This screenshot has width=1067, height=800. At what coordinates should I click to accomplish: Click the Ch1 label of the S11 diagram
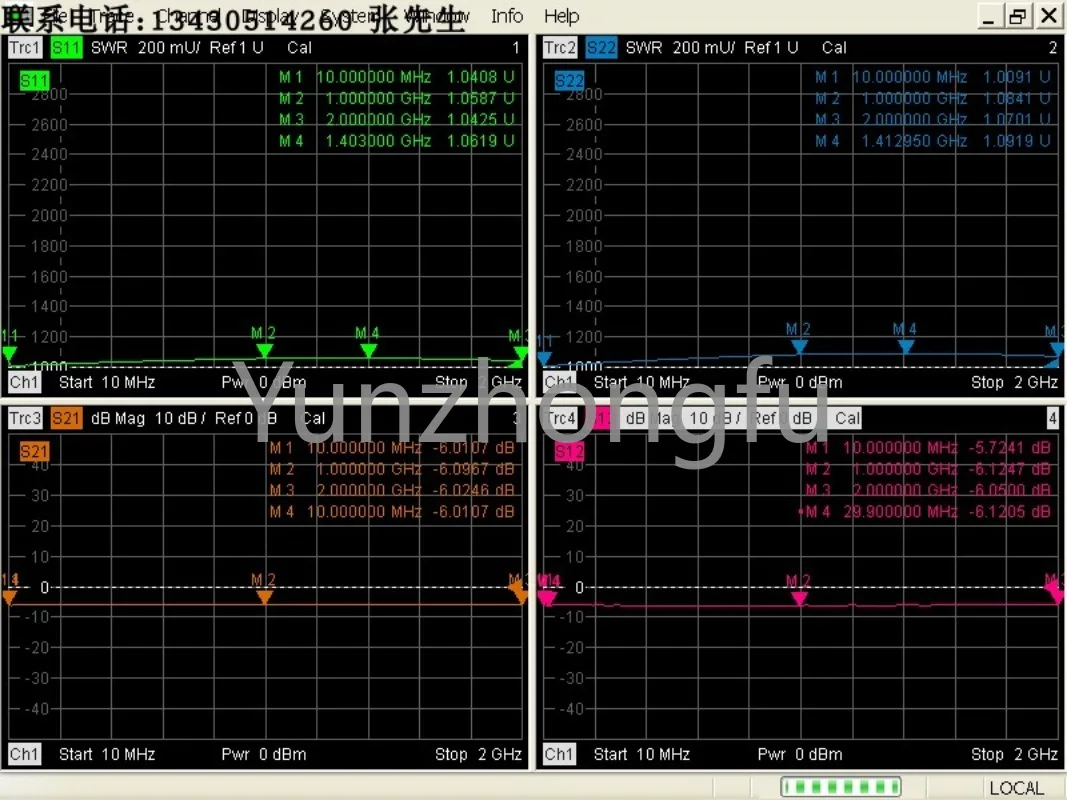pos(24,382)
